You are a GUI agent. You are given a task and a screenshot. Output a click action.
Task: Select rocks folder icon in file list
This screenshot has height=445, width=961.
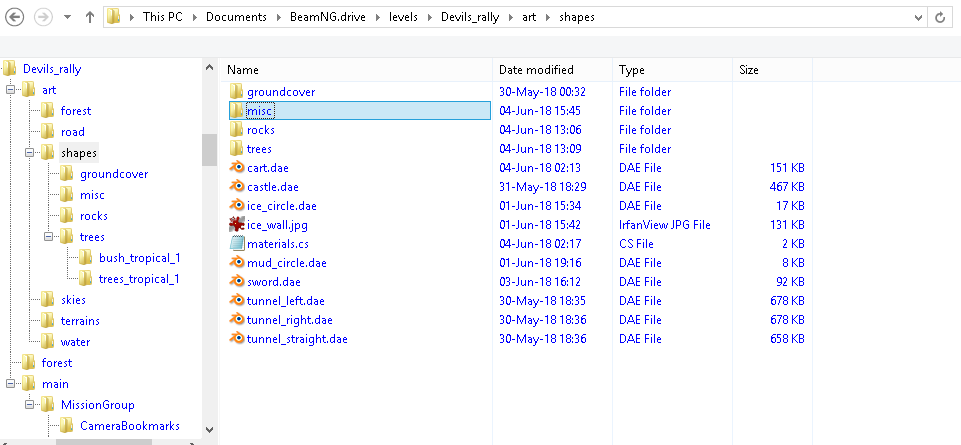click(237, 130)
